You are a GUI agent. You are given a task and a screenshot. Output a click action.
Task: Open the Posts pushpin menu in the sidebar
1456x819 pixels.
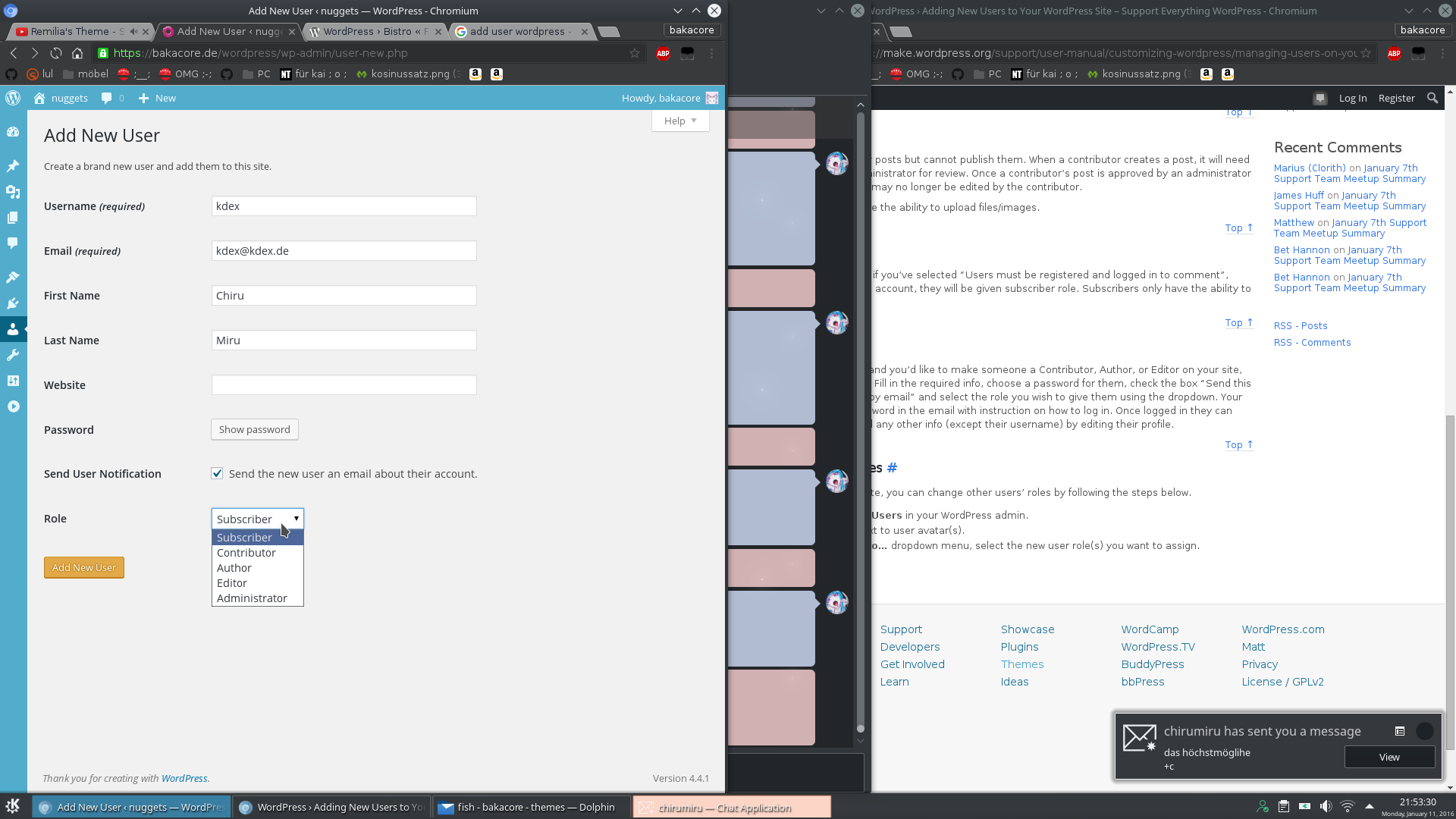pos(13,165)
